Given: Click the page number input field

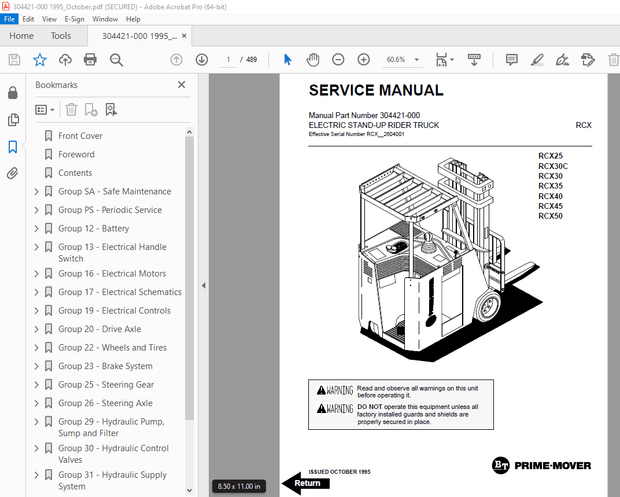Looking at the screenshot, I should pos(228,60).
